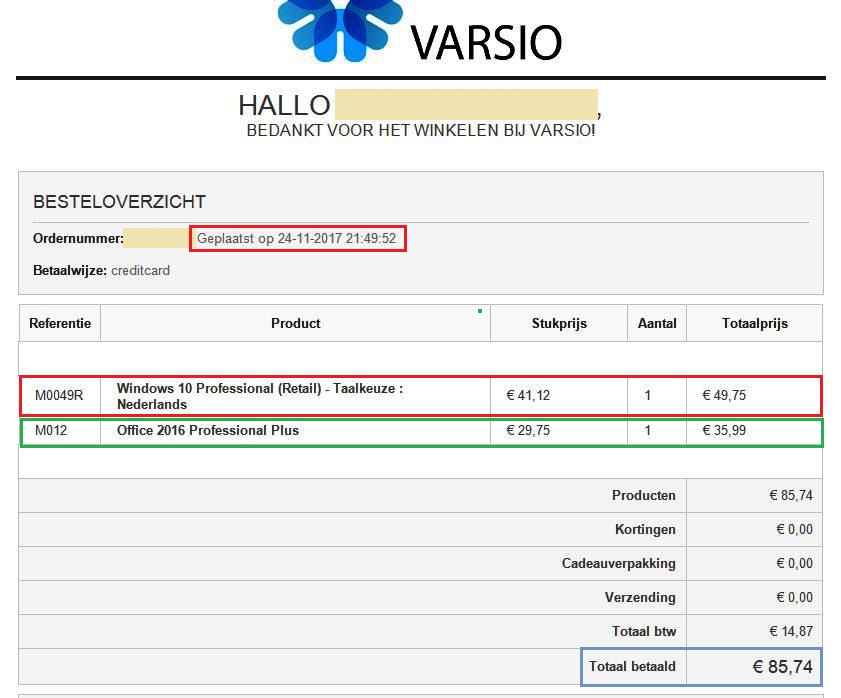841x698 pixels.
Task: Click the Kortingen amount € 0,00
Action: [x=795, y=530]
